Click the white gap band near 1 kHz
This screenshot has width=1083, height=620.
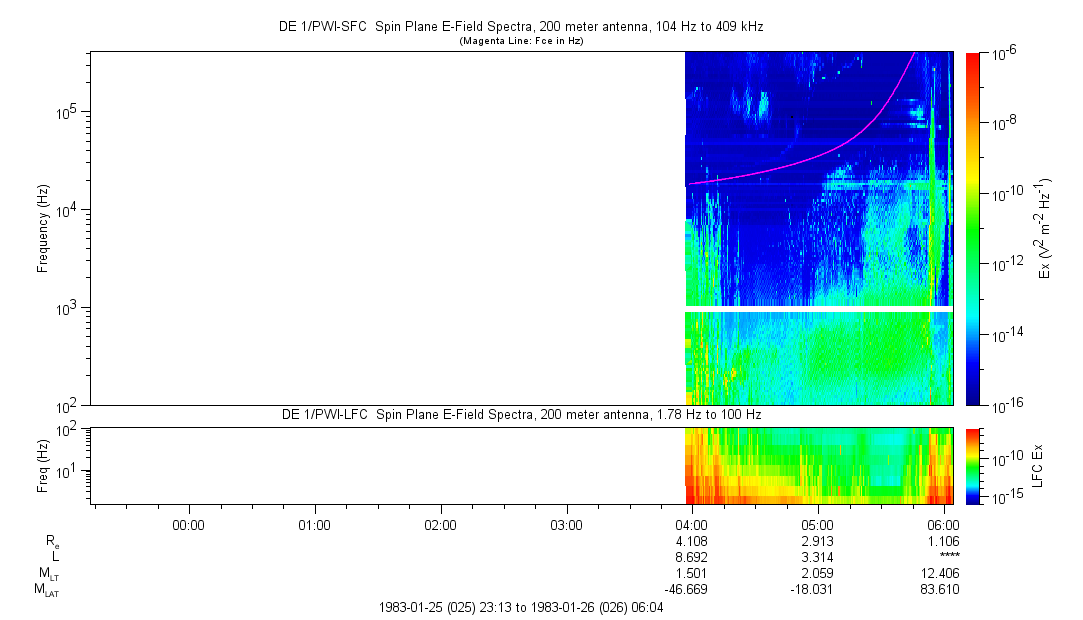tap(818, 309)
